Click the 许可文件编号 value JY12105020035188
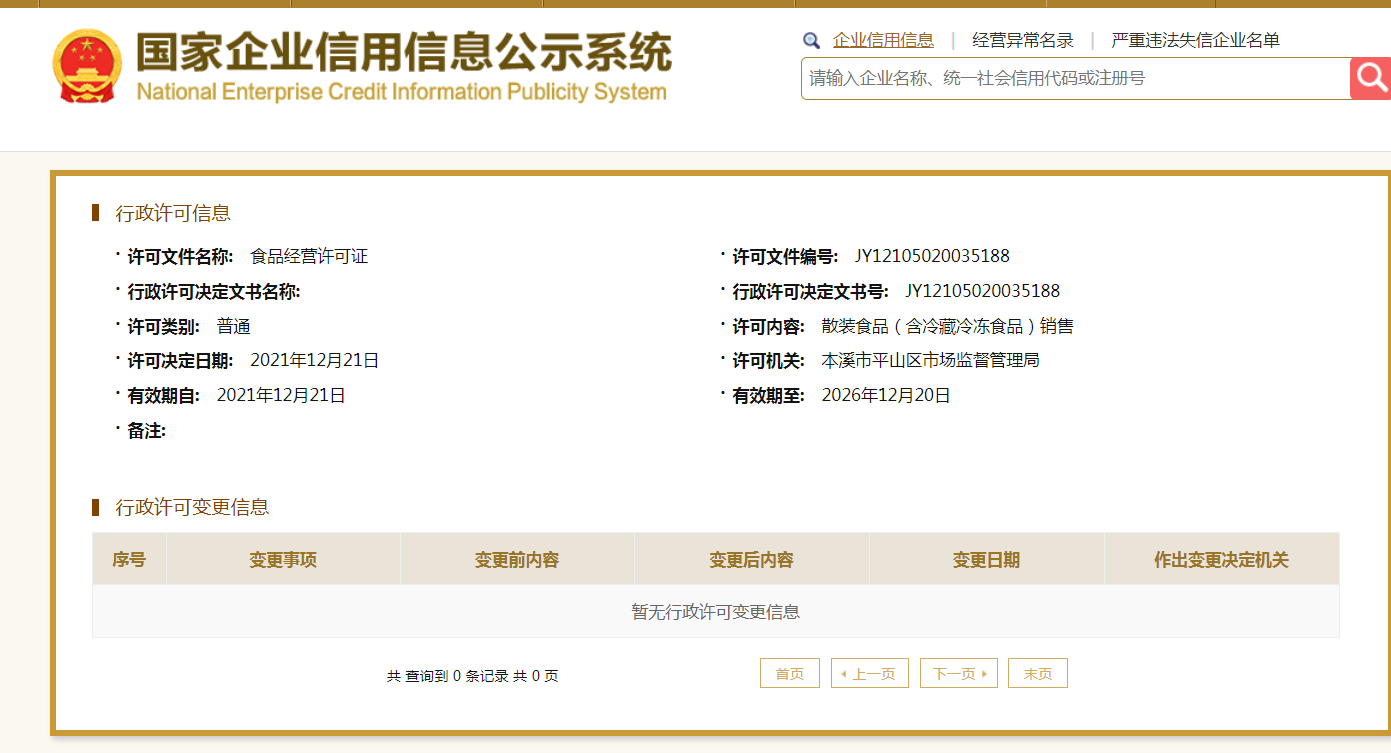The image size is (1391, 753). pyautogui.click(x=932, y=257)
